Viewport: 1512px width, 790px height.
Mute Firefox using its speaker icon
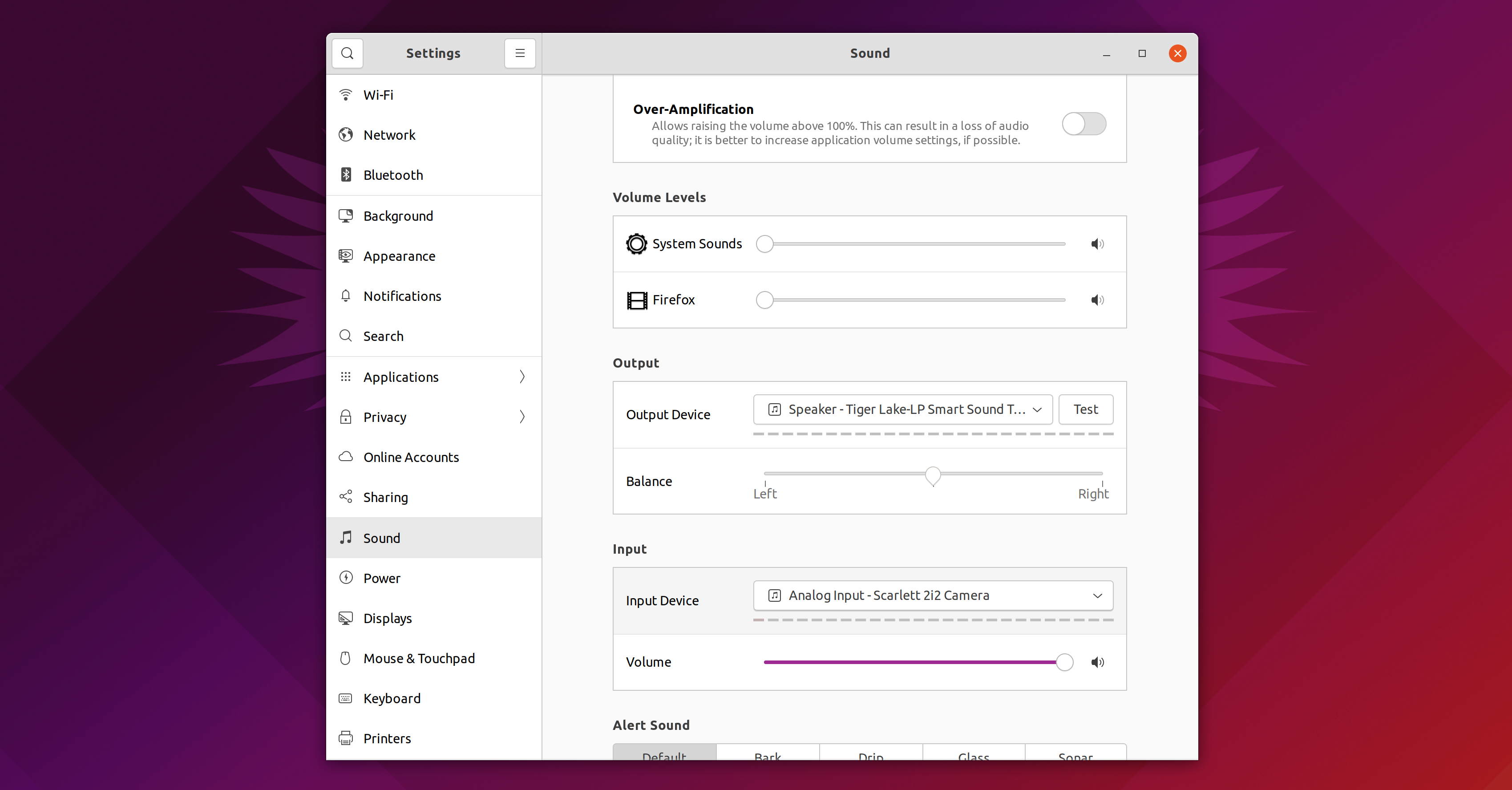[x=1097, y=300]
